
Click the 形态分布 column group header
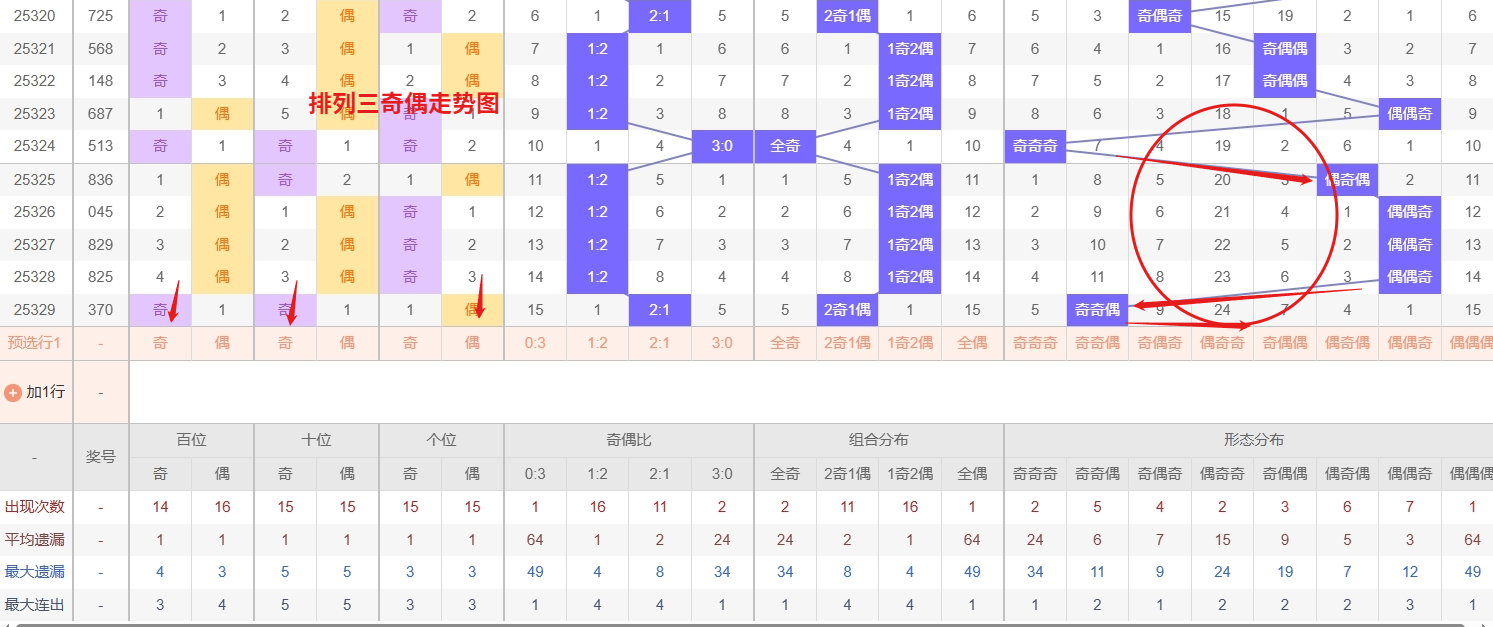(1253, 440)
